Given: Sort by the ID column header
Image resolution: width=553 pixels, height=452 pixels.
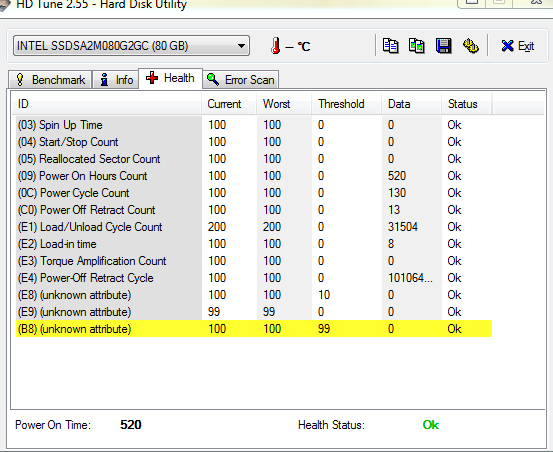Looking at the screenshot, I should tap(107, 104).
